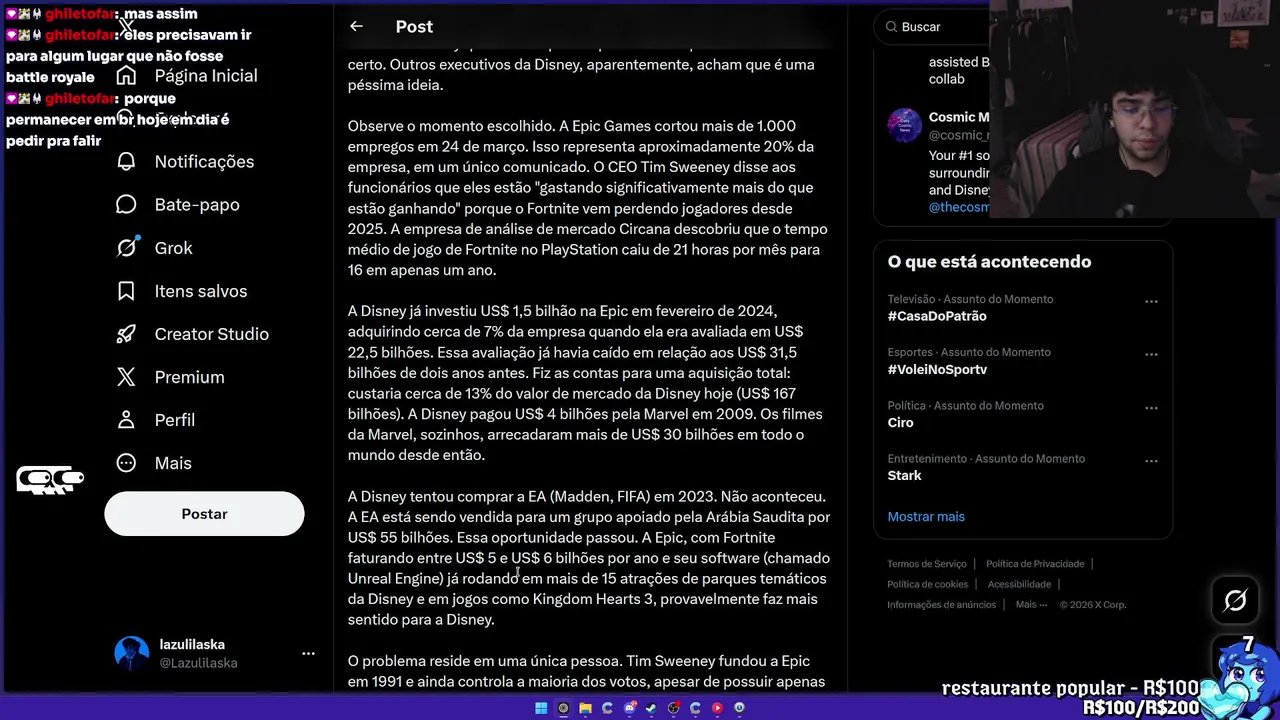Image resolution: width=1280 pixels, height=720 pixels.
Task: Go to Notificações
Action: pyautogui.click(x=204, y=161)
